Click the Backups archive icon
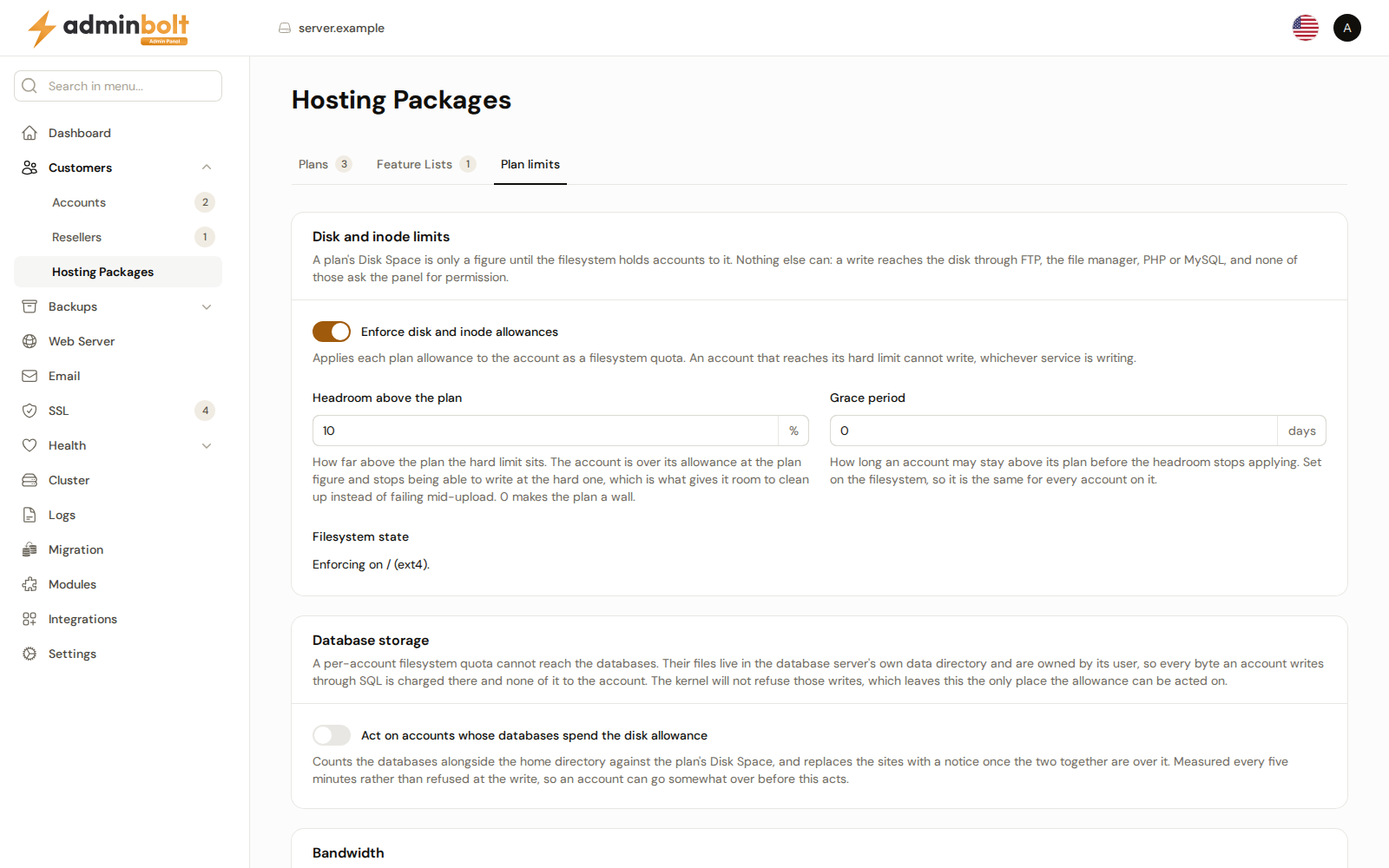This screenshot has height=868, width=1389. 30,306
